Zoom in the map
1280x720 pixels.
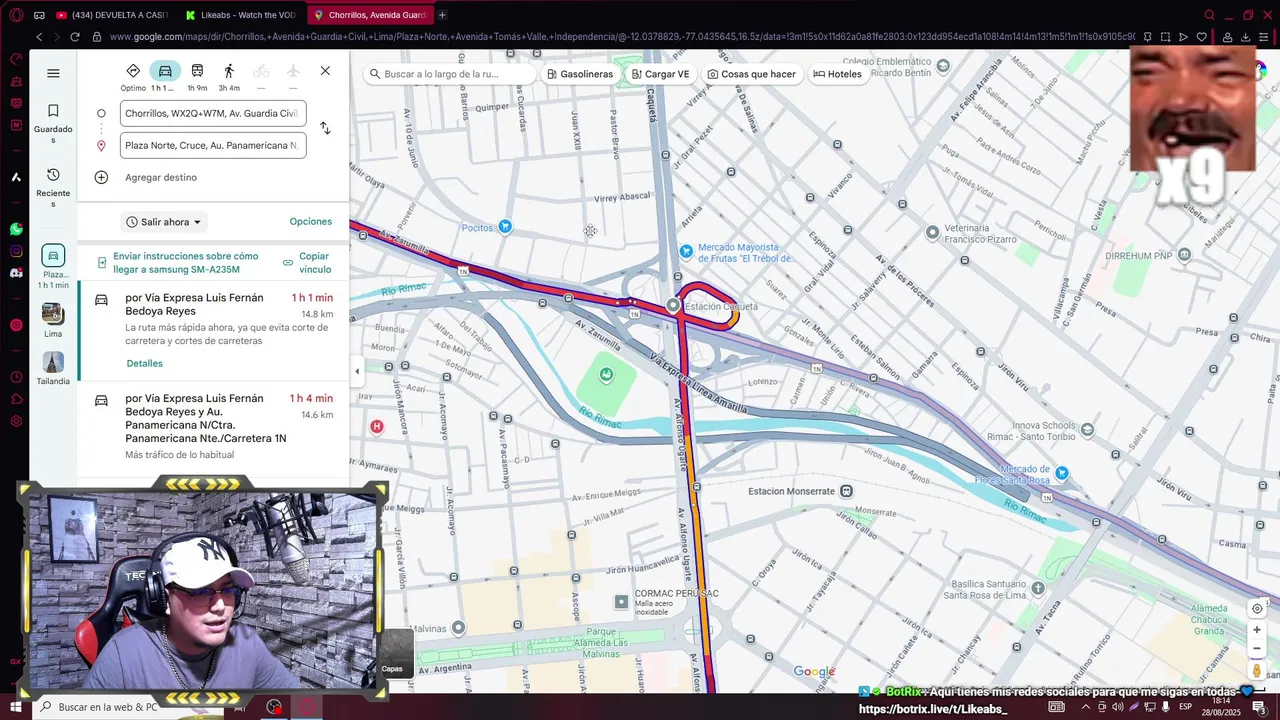1257,630
